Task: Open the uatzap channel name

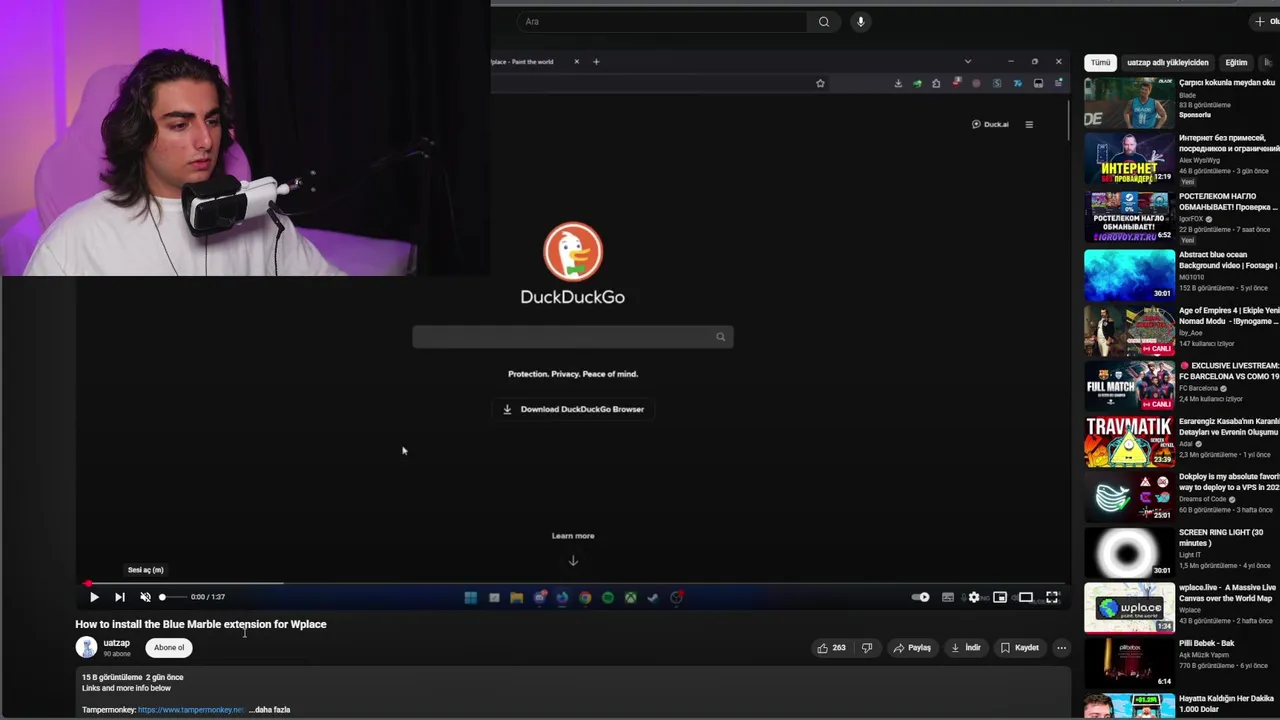Action: click(116, 643)
